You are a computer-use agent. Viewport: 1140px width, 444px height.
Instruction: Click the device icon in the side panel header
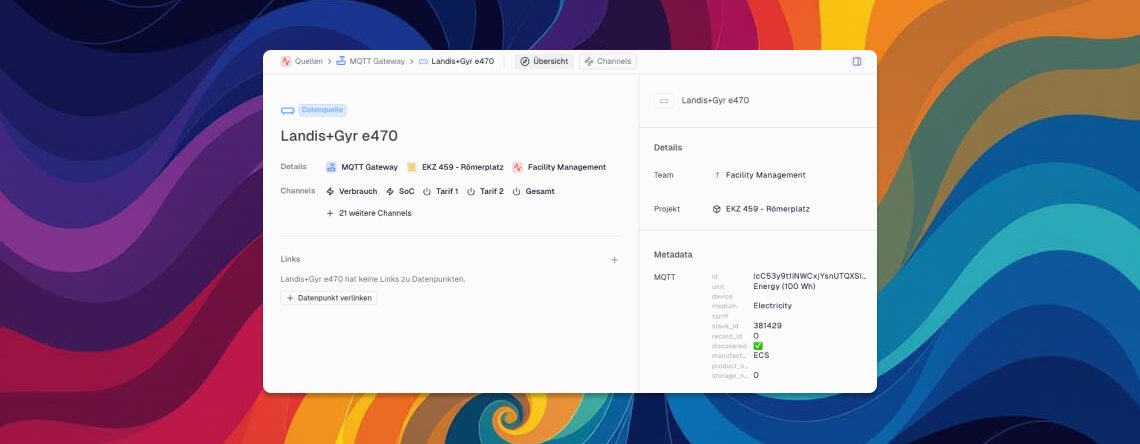click(x=664, y=101)
